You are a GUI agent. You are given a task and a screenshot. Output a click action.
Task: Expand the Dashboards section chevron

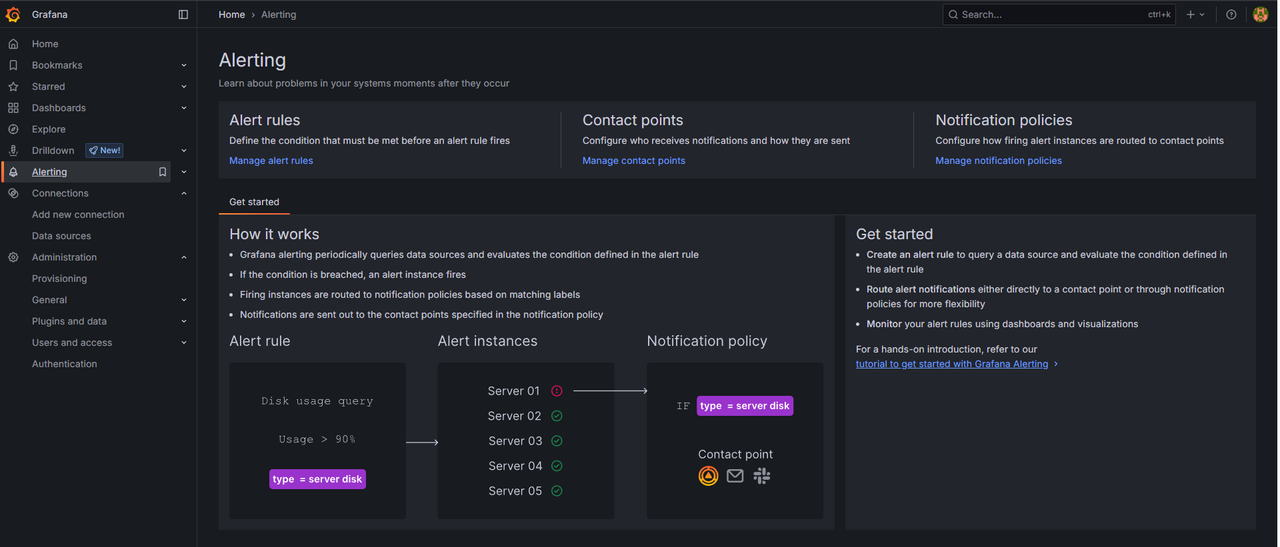[184, 108]
